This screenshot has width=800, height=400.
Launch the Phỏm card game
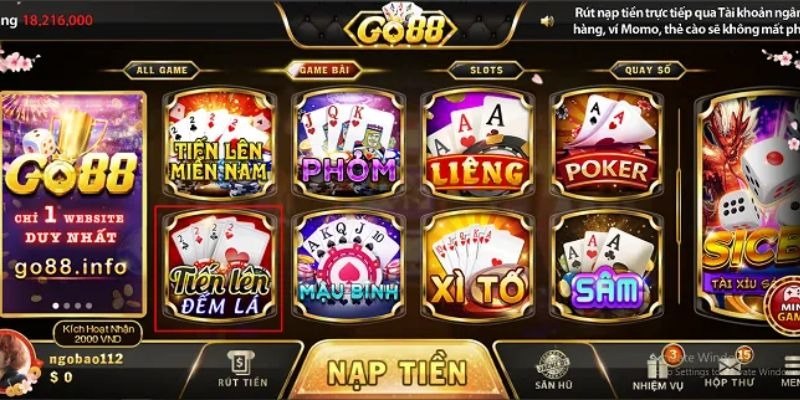349,143
